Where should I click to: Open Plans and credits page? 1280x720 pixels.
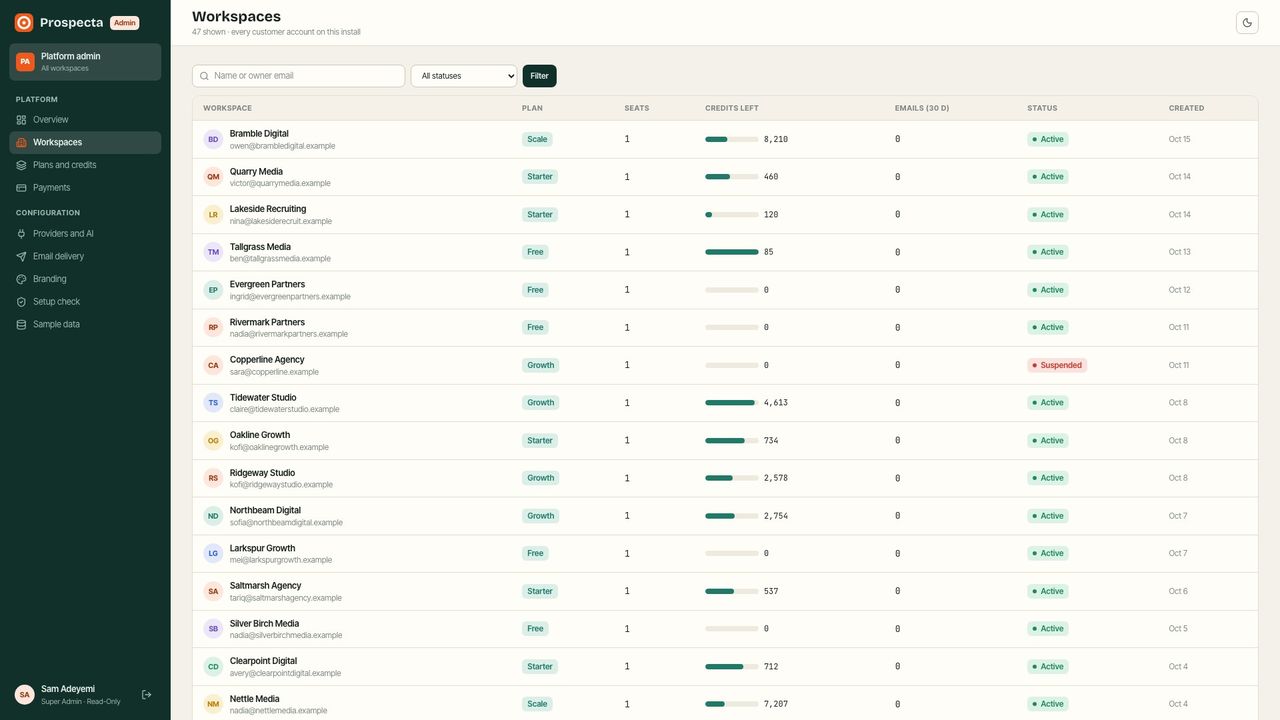click(85, 165)
